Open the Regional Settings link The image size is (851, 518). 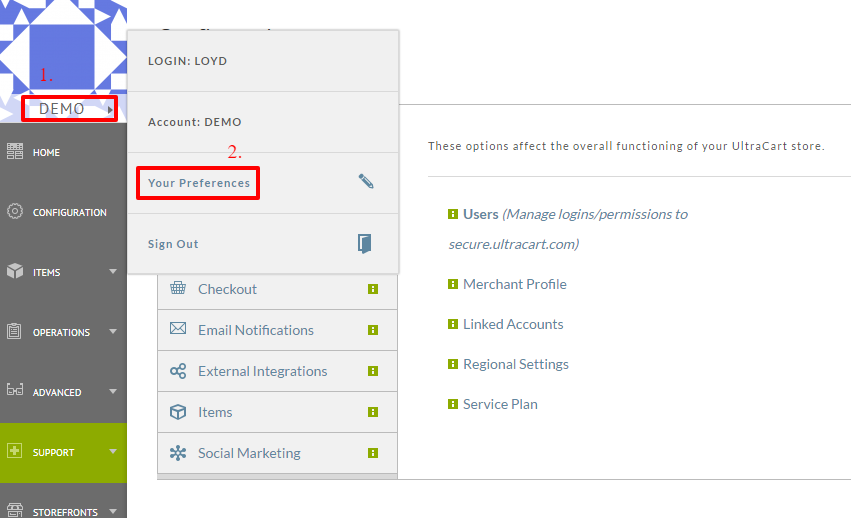click(x=516, y=364)
